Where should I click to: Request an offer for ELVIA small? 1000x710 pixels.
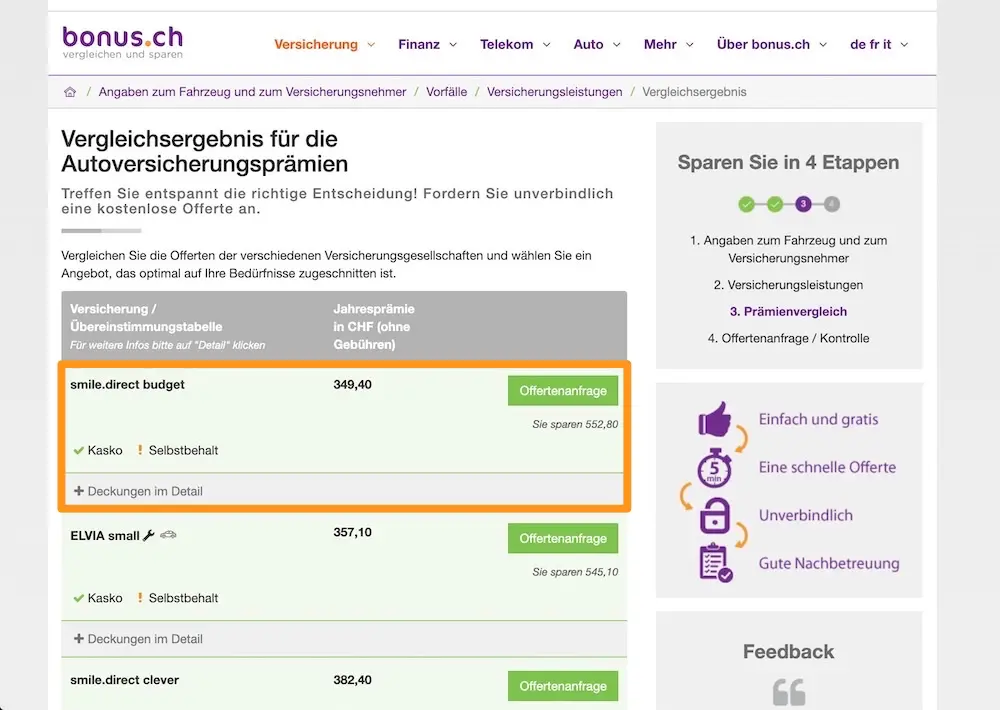(563, 538)
